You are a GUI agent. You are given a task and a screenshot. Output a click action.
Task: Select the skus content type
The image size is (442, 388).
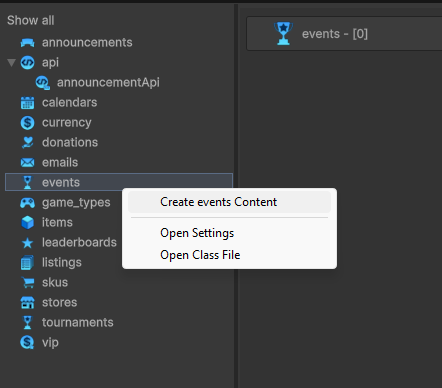coord(55,283)
